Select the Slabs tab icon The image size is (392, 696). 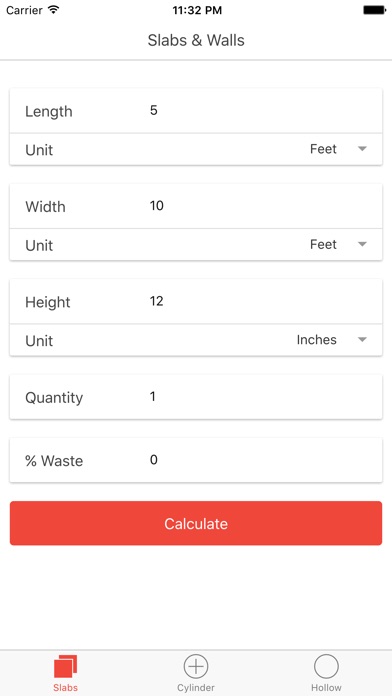click(65, 667)
